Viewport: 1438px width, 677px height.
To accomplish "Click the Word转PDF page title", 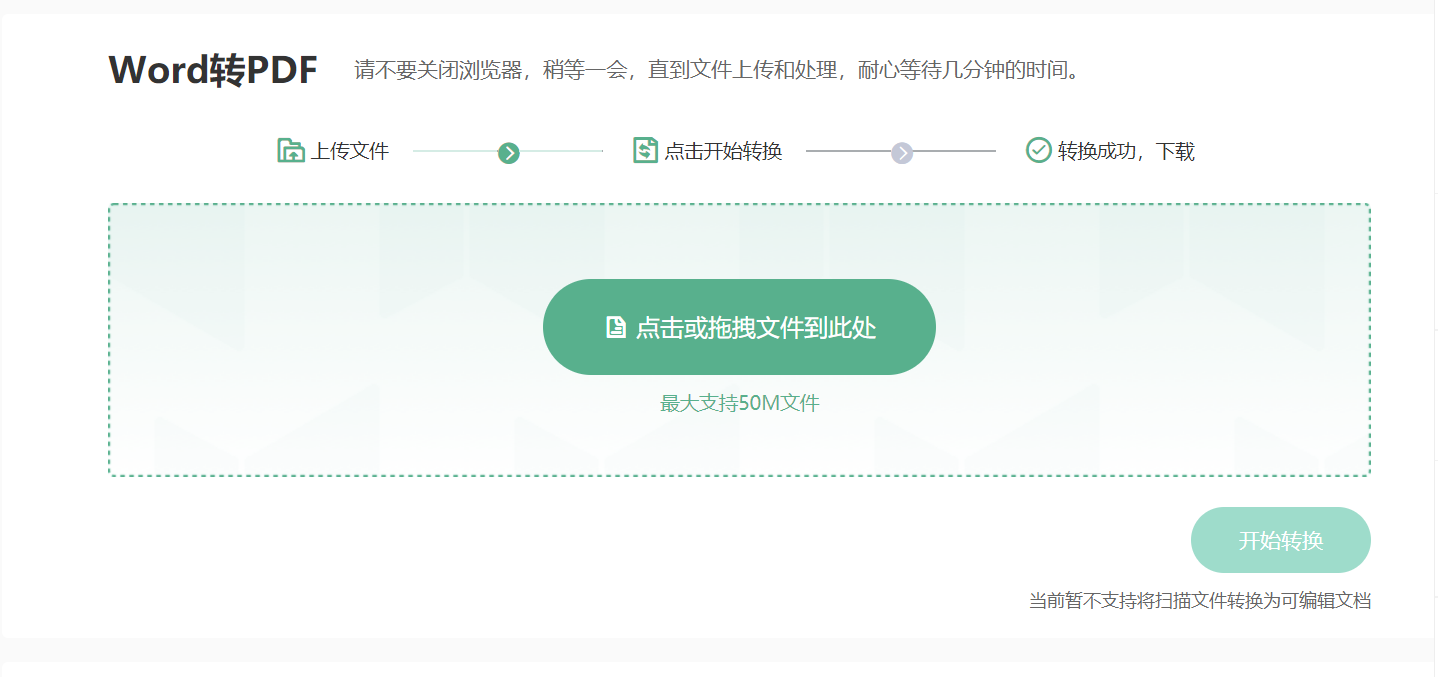I will (x=213, y=69).
